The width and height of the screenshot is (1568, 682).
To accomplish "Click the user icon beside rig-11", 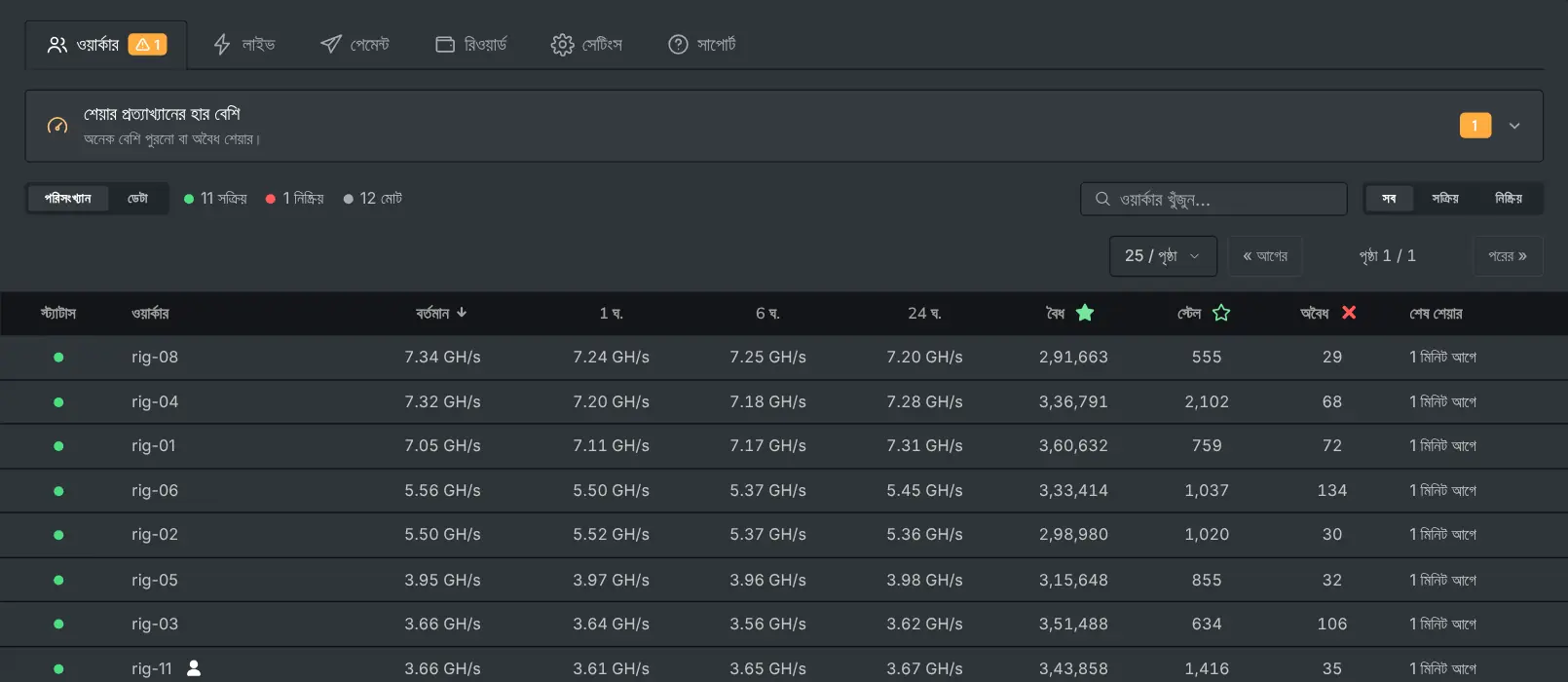I will pos(194,668).
